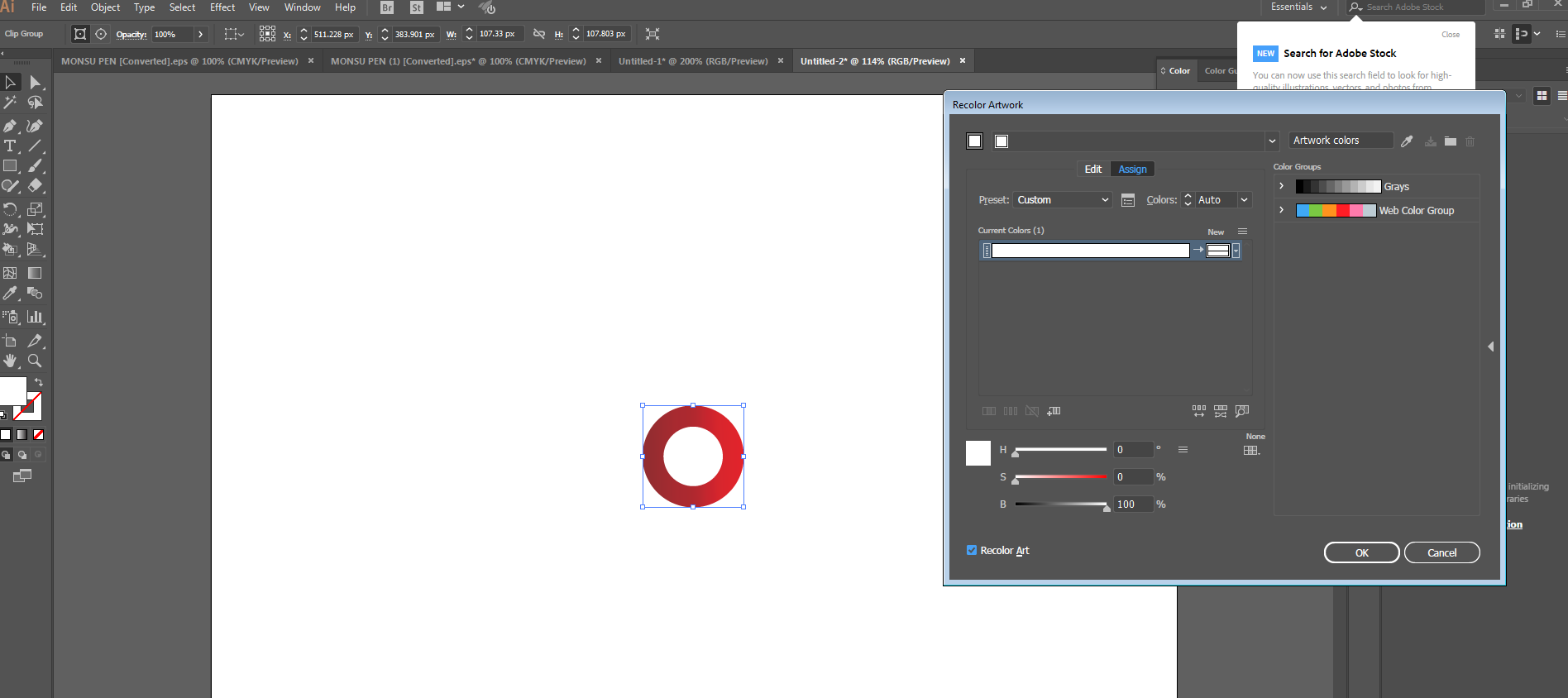
Task: Select the Paintbrush tool
Action: coord(35,165)
